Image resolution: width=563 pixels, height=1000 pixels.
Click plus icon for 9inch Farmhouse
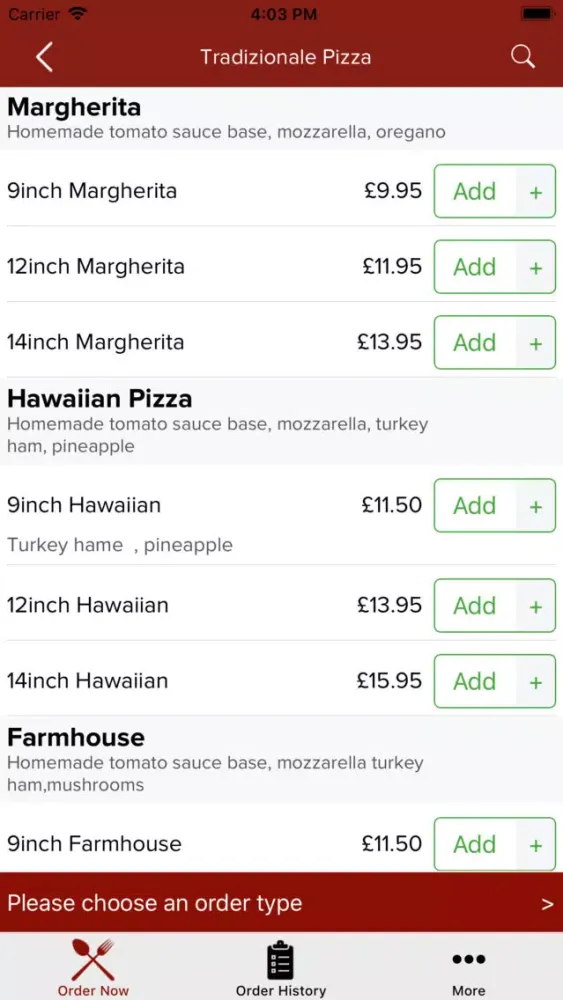(x=536, y=844)
